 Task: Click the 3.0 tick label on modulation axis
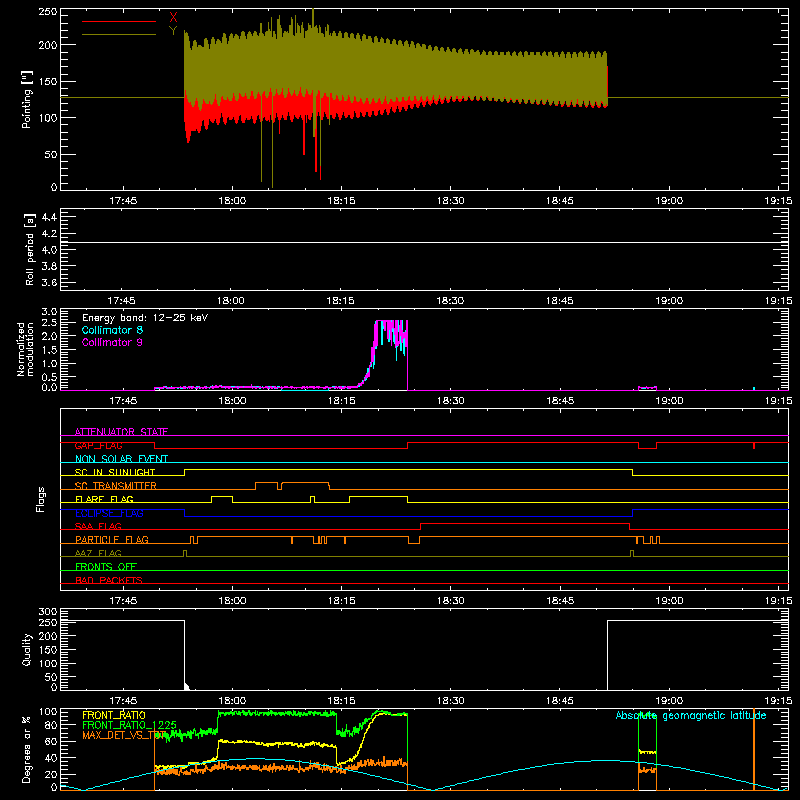[49, 312]
